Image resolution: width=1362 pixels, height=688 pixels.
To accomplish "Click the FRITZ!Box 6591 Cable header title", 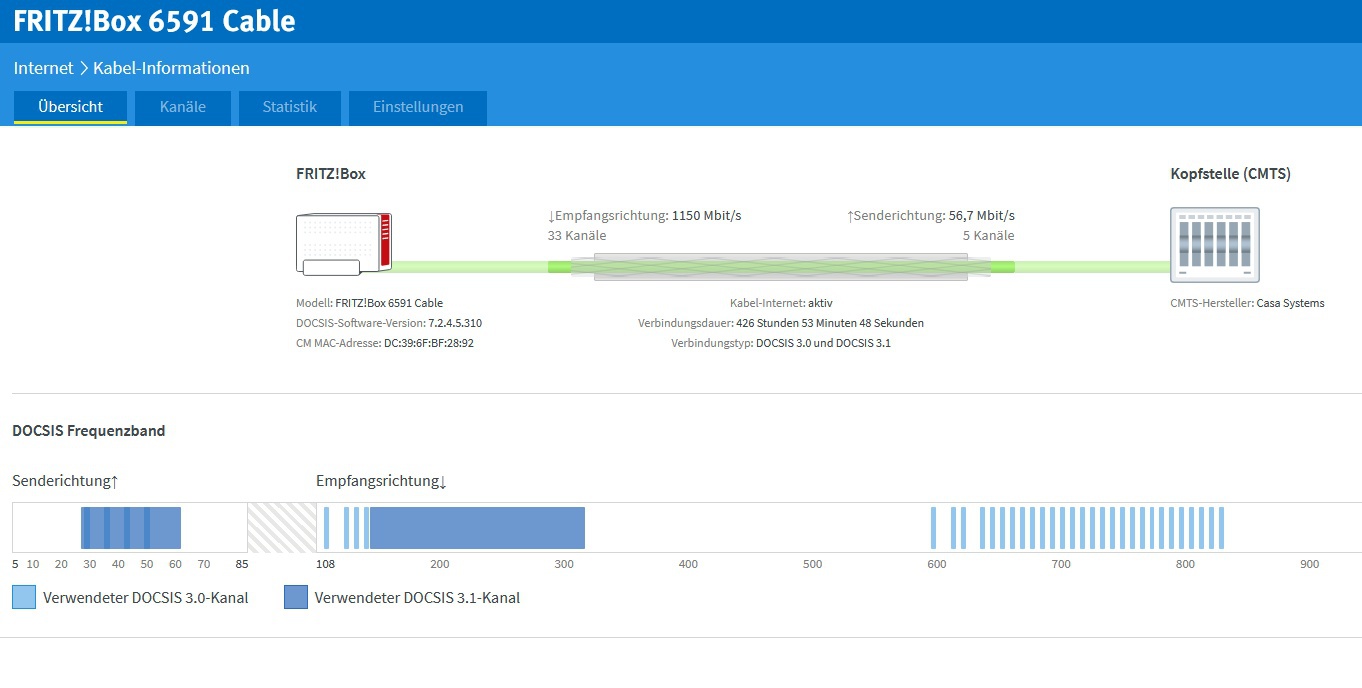I will click(x=154, y=21).
